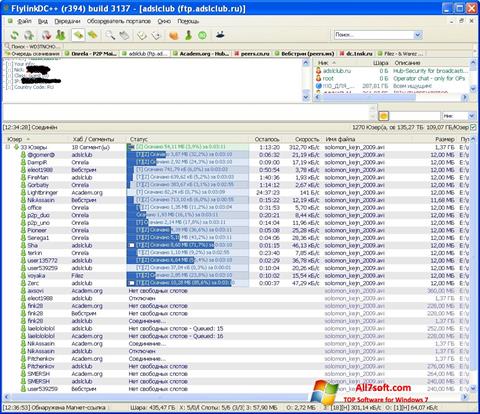Select the root user in hub list

pos(392,78)
